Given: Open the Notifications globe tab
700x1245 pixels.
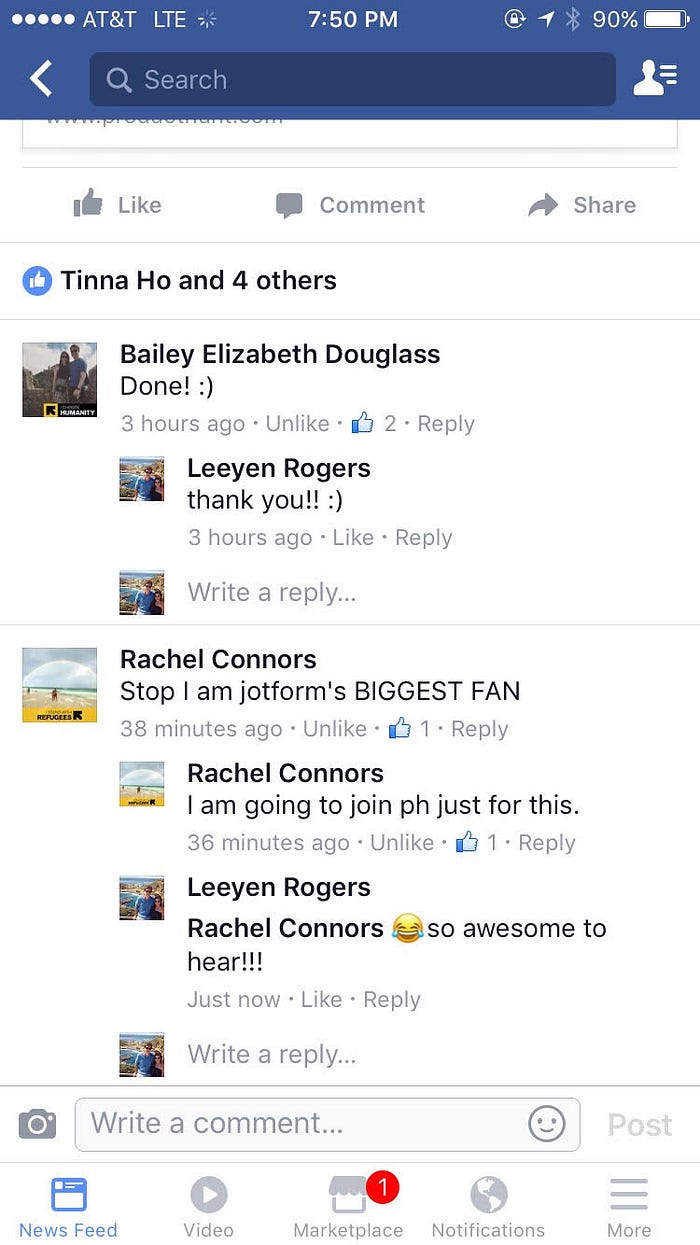Looking at the screenshot, I should (488, 1205).
